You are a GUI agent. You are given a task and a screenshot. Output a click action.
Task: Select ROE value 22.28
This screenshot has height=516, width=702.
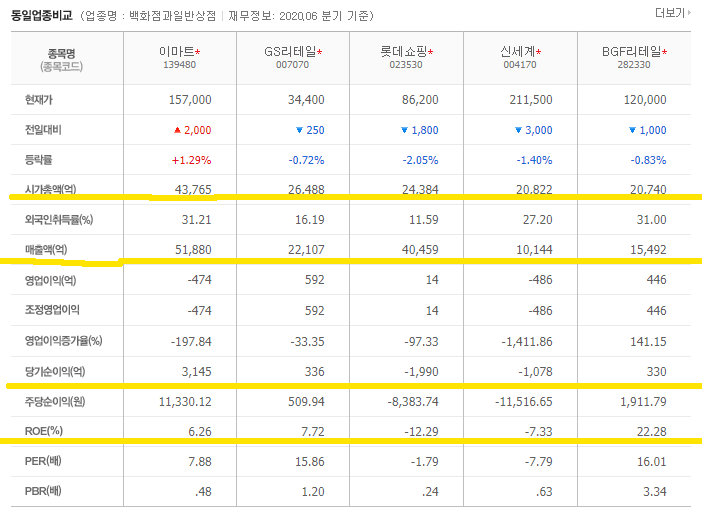point(652,431)
